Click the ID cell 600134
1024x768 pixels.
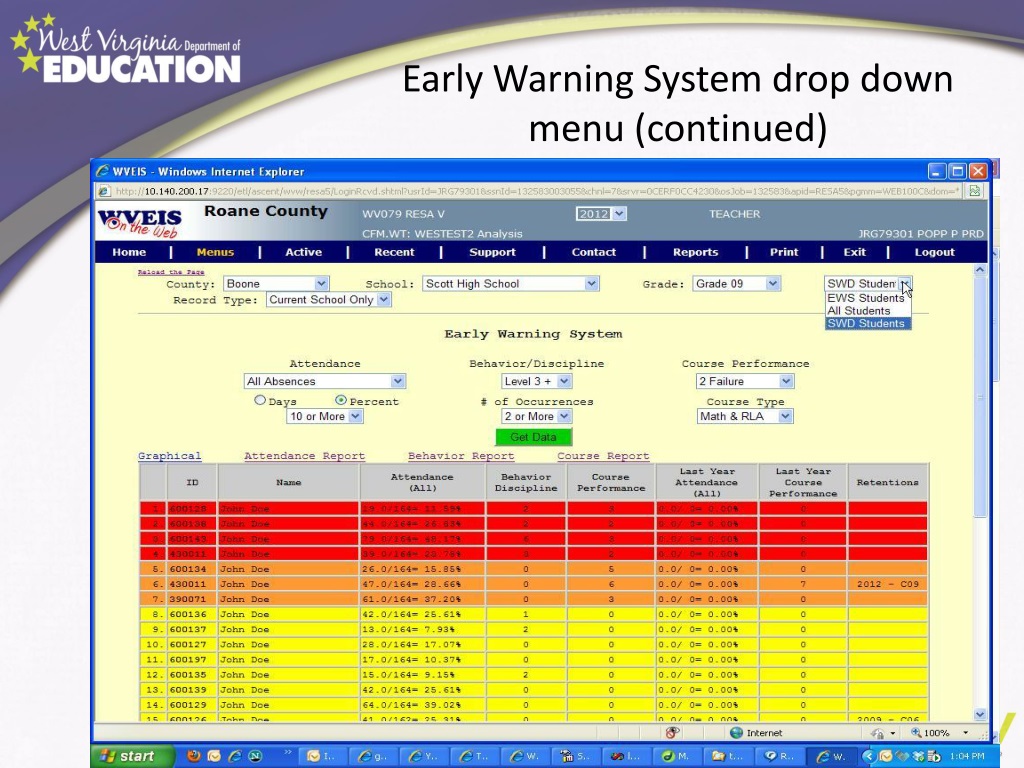coord(192,569)
